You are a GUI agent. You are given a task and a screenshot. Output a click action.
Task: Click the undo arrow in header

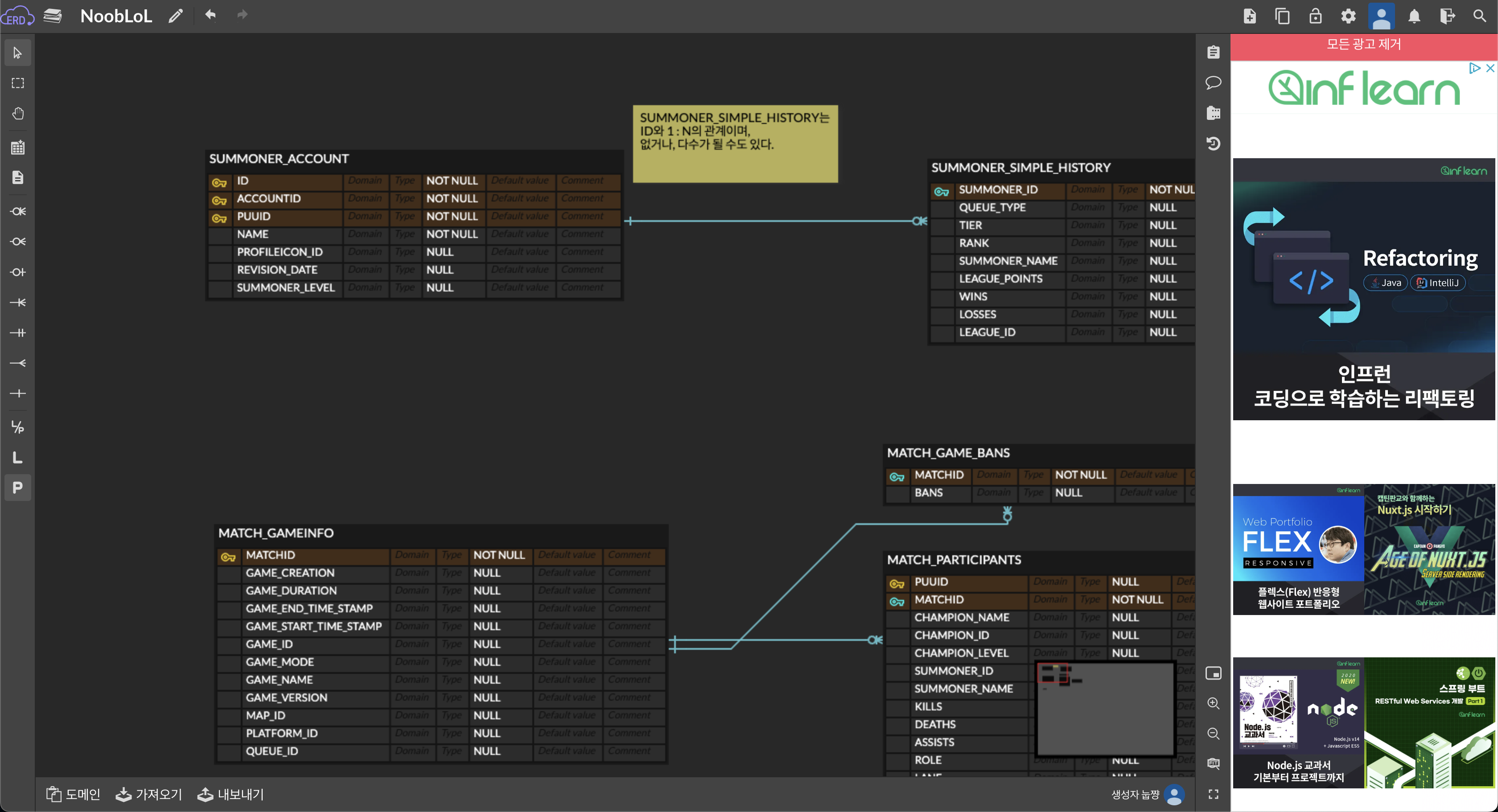(210, 15)
